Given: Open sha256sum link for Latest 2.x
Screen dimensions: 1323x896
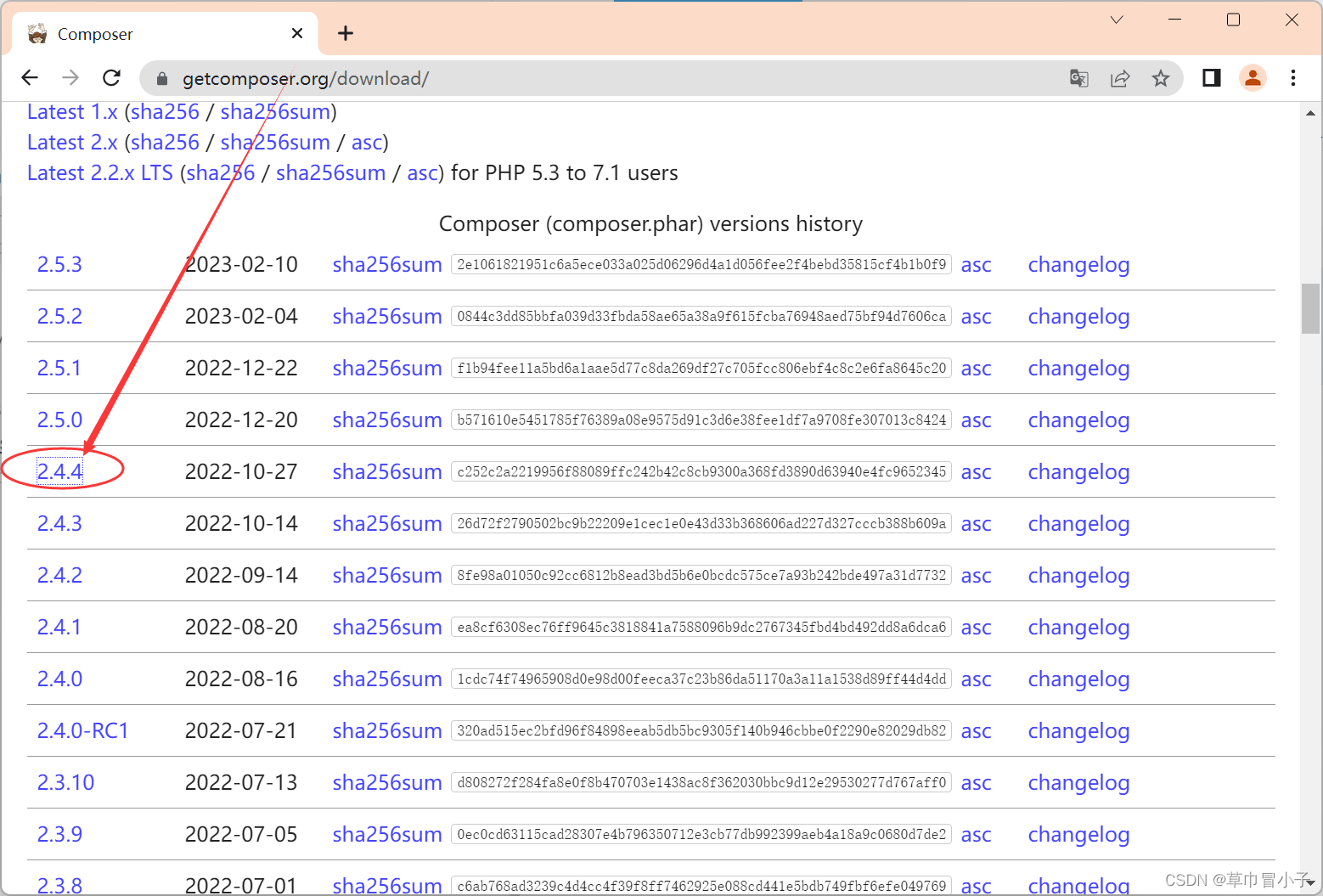Looking at the screenshot, I should coord(275,143).
